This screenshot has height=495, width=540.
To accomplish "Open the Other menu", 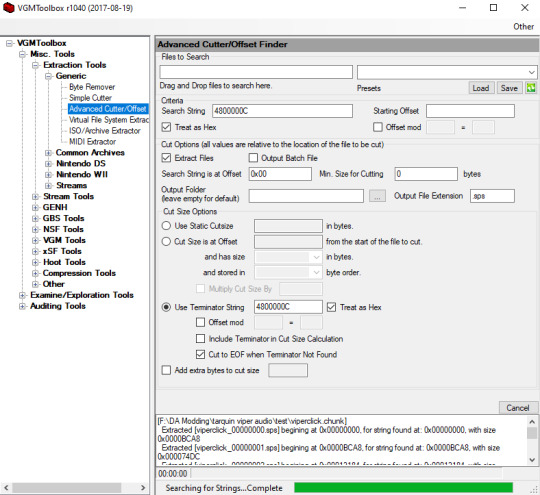I will (x=523, y=27).
